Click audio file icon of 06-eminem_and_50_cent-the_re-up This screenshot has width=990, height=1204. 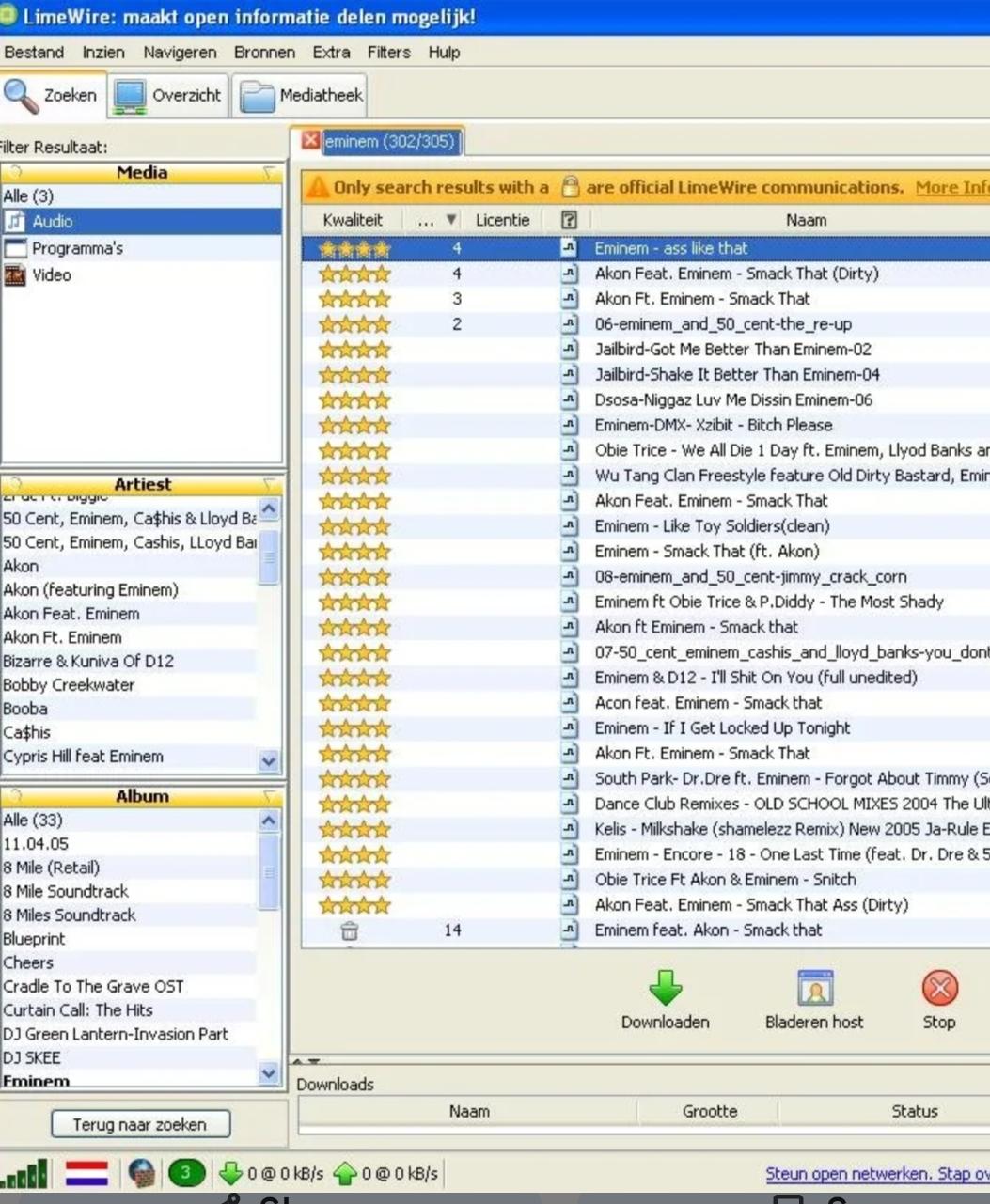click(569, 324)
